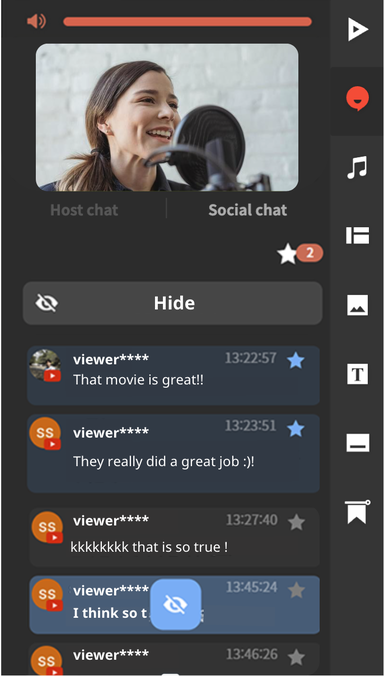This screenshot has height=676, width=384.
Task: Open the music note panel
Action: 357,167
